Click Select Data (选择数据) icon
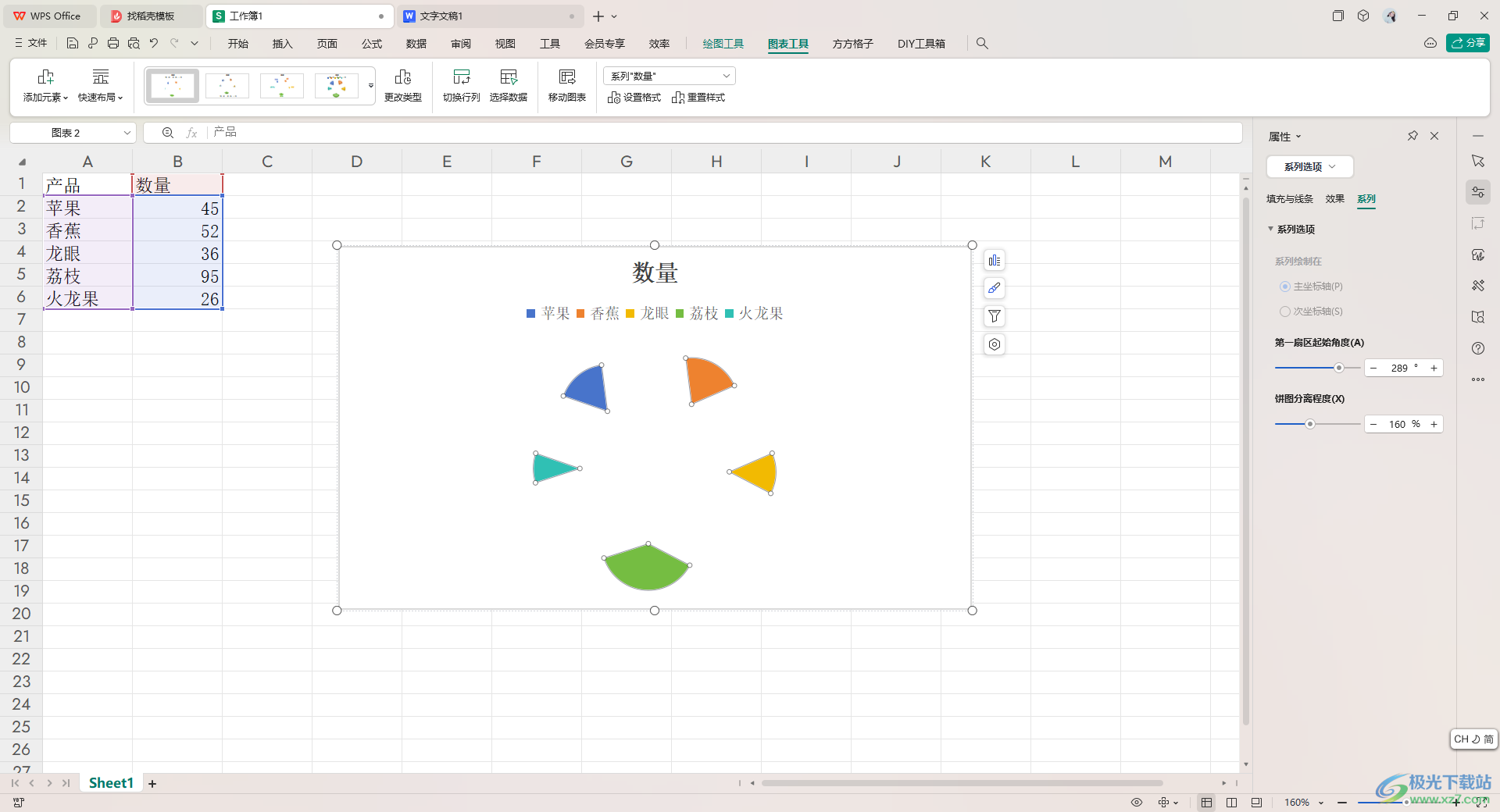 tap(509, 86)
